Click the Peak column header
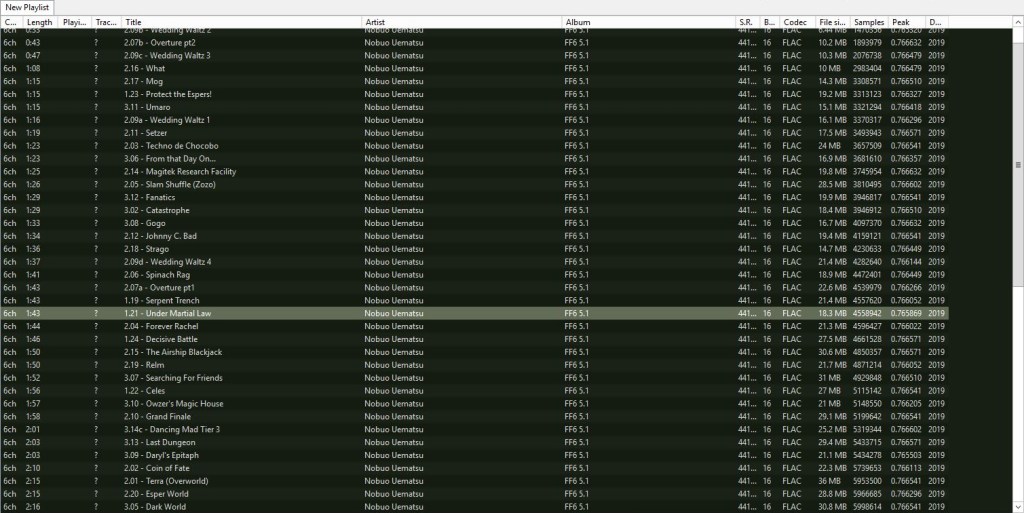 pos(905,22)
